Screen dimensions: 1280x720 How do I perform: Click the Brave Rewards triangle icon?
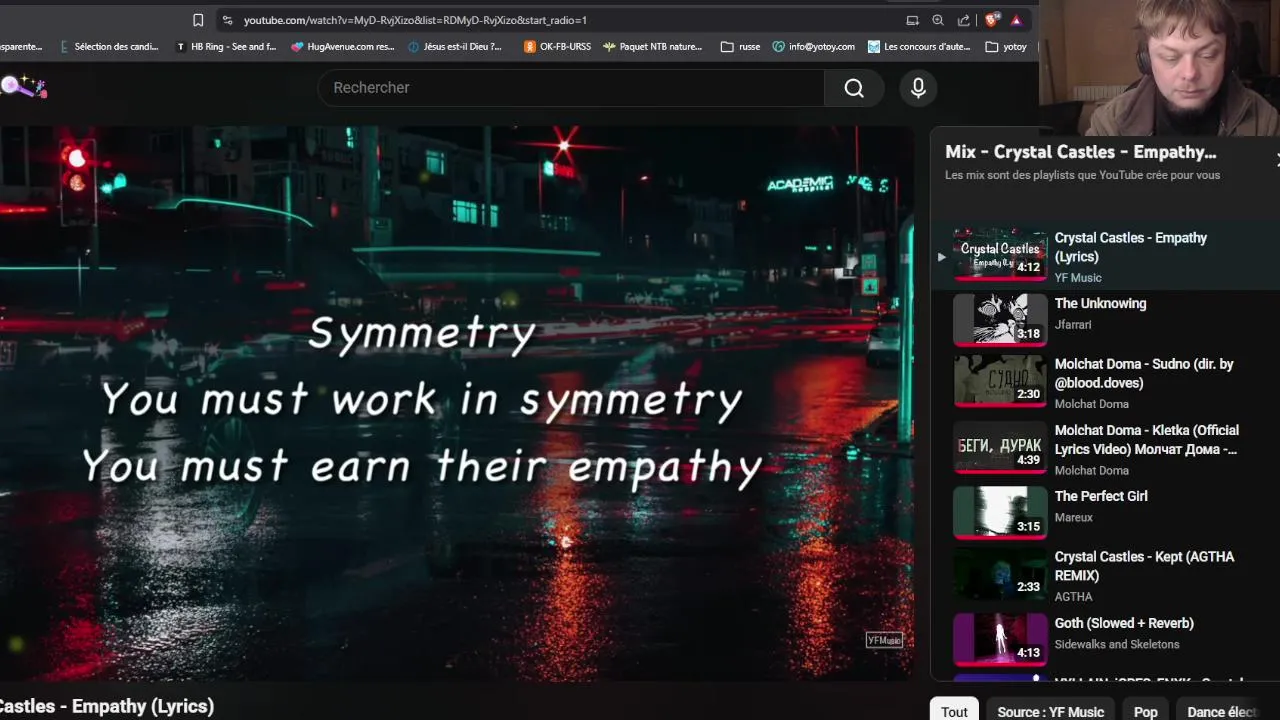coord(1016,20)
